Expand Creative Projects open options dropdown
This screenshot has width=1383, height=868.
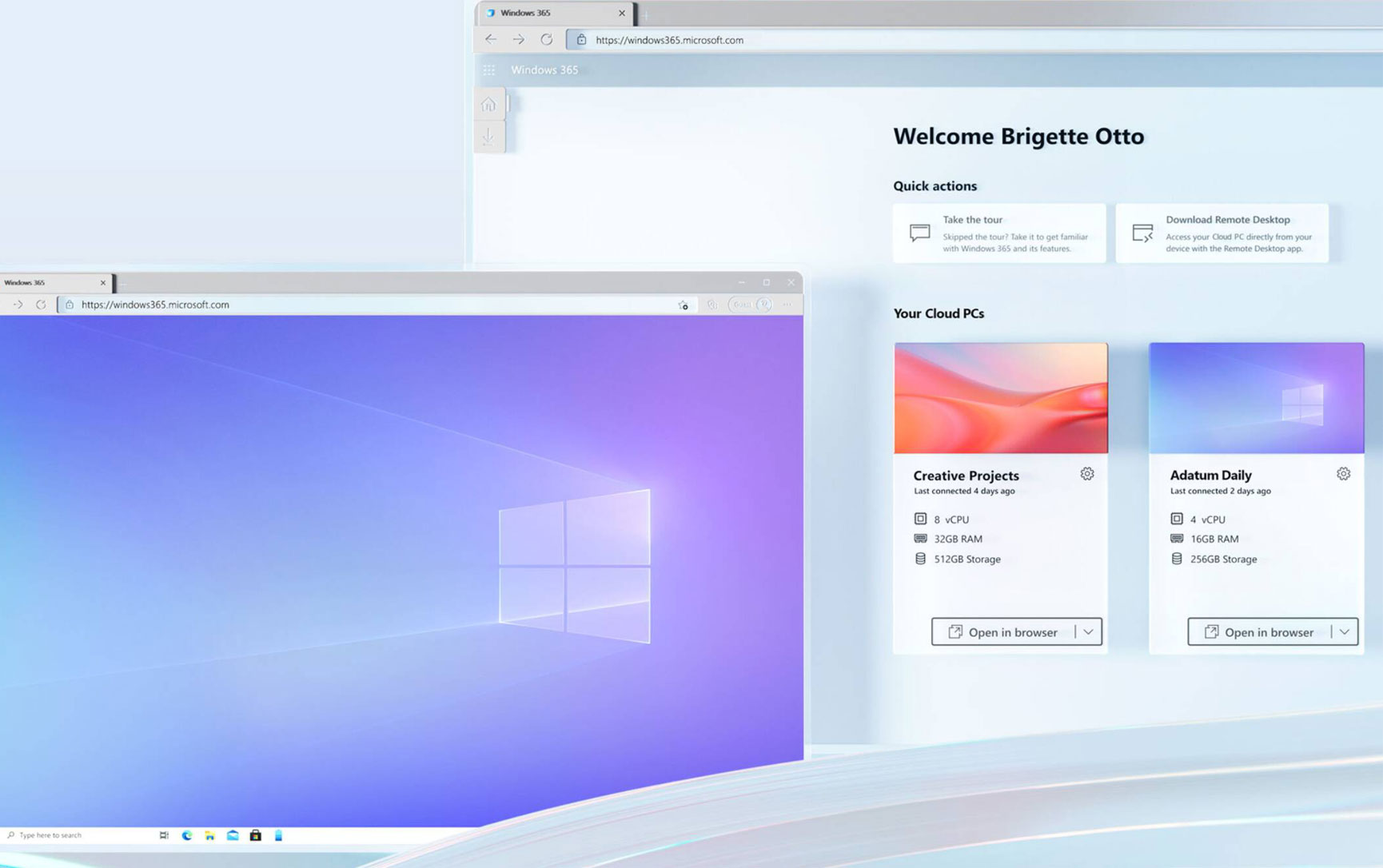pos(1089,632)
